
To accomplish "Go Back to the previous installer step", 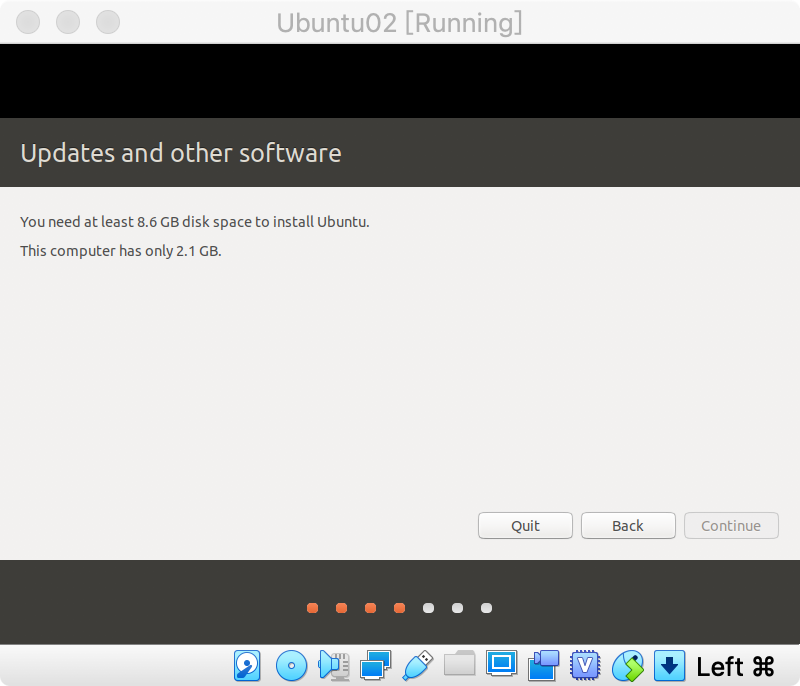I will tap(628, 525).
